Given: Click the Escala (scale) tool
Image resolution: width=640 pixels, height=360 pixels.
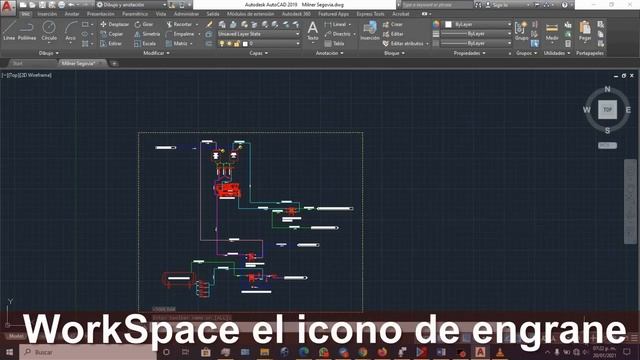Looking at the screenshot, I should pyautogui.click(x=145, y=43).
